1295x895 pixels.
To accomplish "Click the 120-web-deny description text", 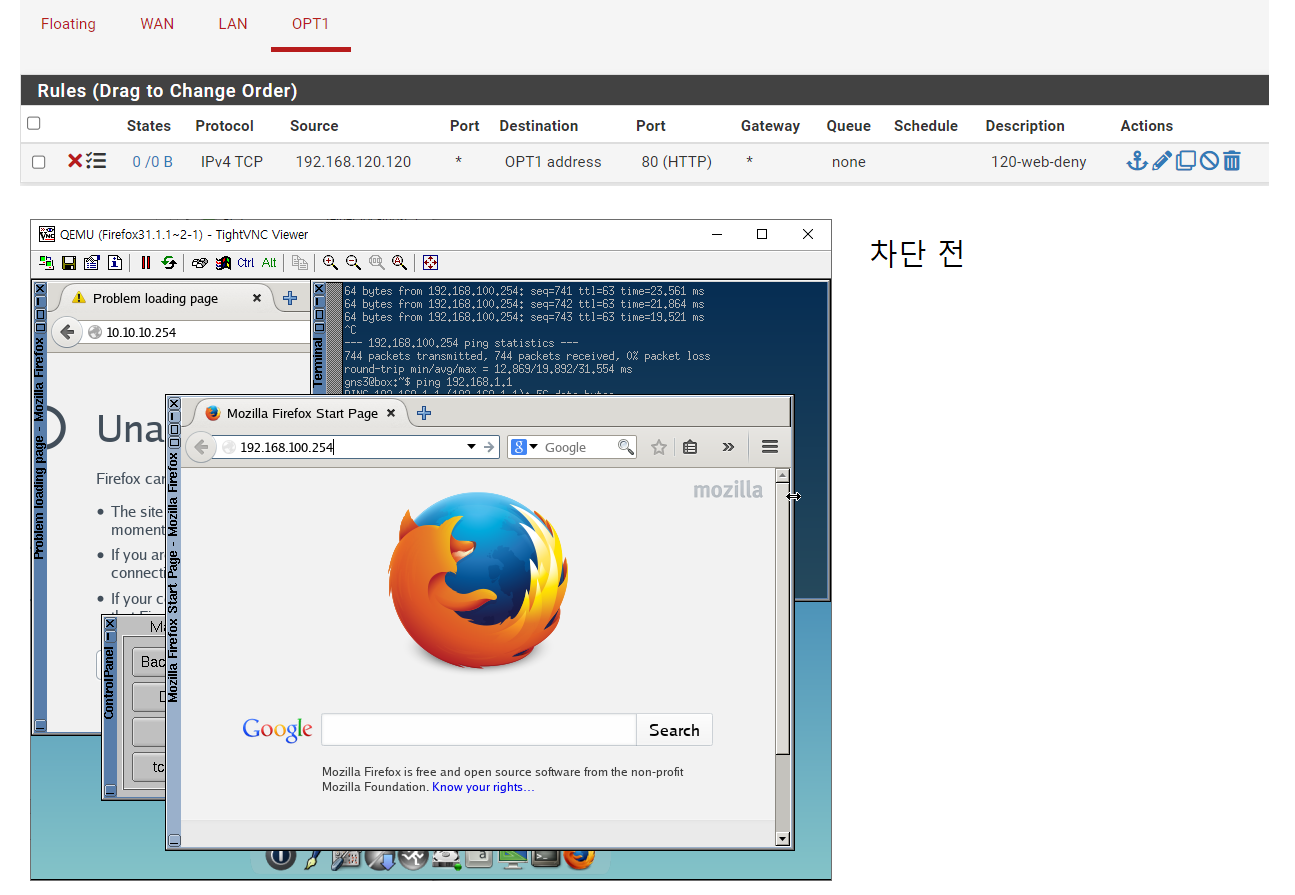I will coord(1039,161).
